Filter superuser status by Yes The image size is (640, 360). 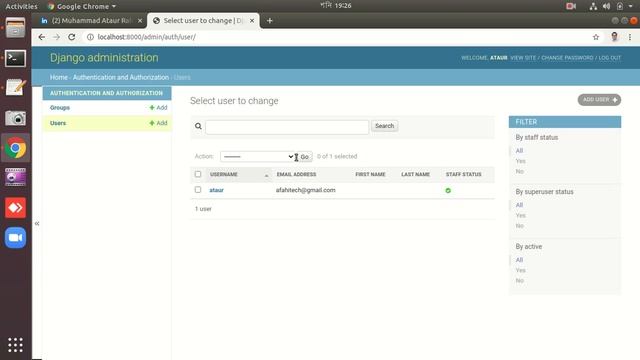520,216
